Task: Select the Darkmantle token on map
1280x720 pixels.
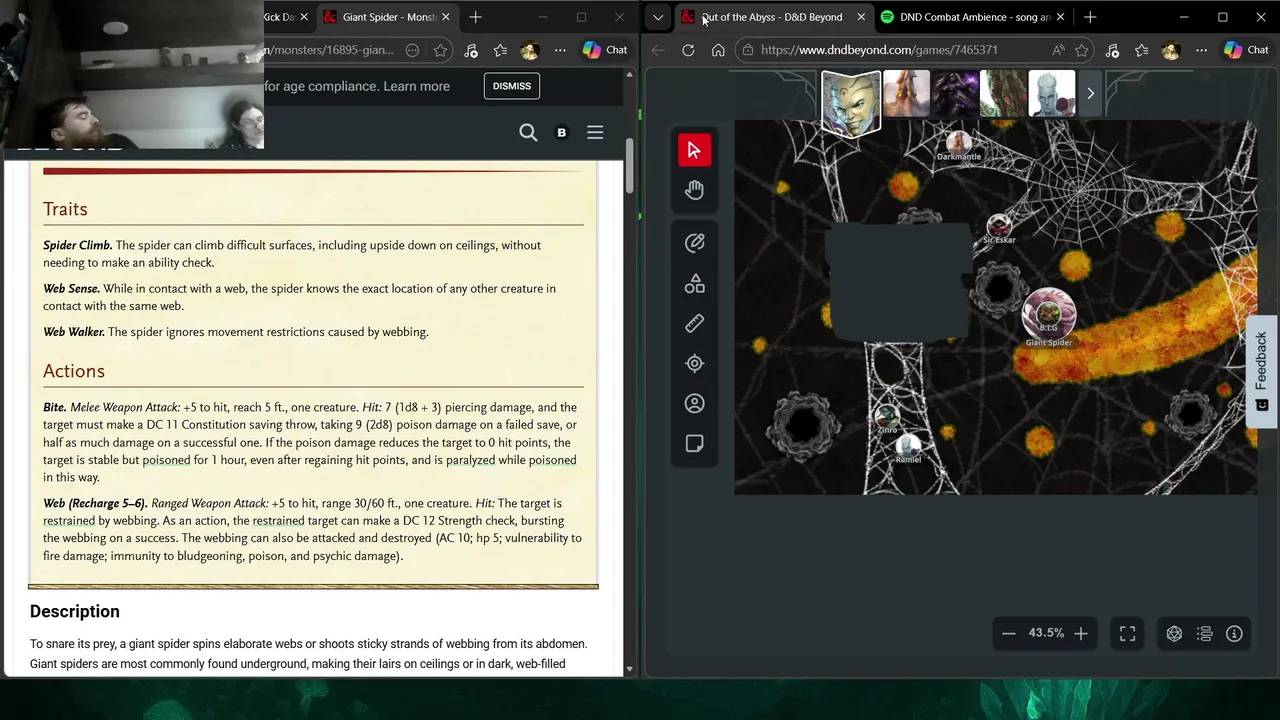Action: point(959,143)
